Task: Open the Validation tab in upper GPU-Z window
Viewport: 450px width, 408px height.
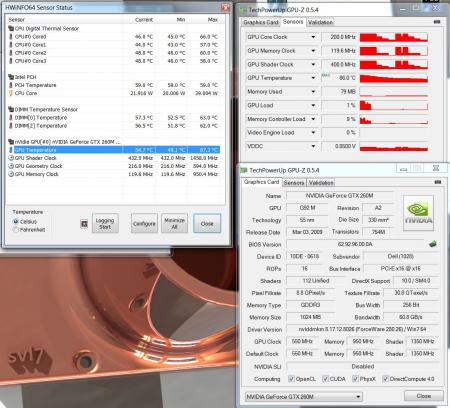Action: click(x=320, y=22)
